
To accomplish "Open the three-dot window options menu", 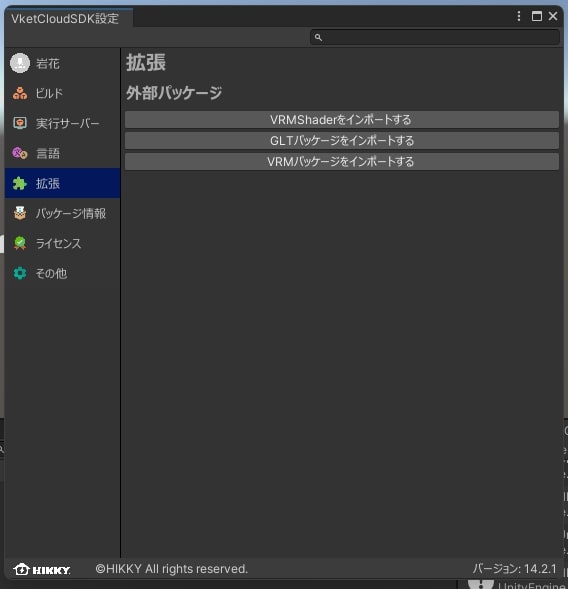I will tap(519, 16).
